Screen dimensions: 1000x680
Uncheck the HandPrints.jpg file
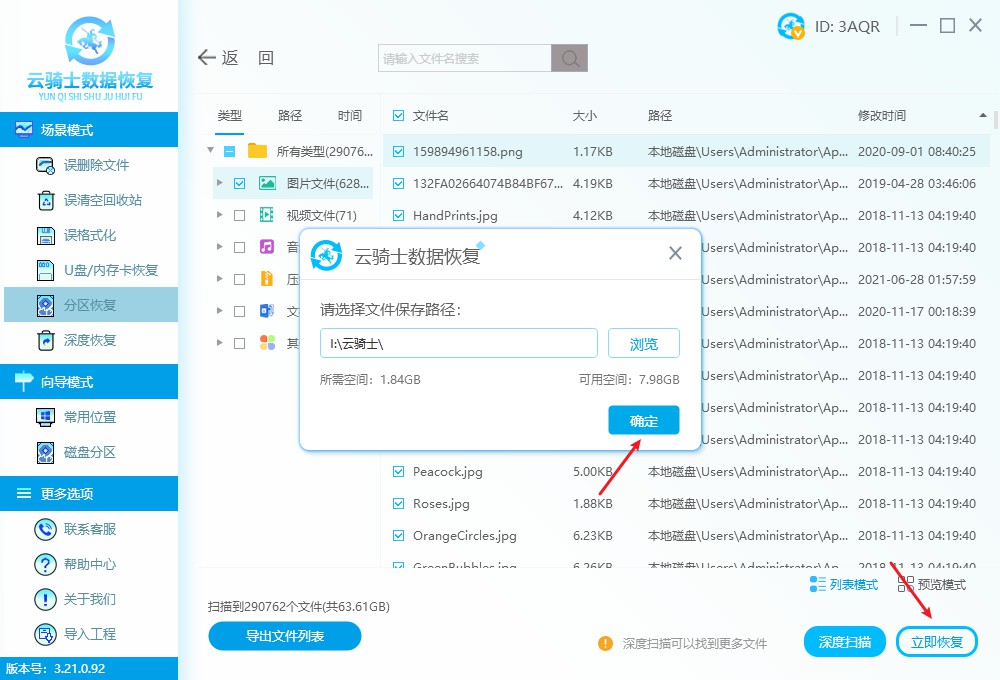[396, 215]
